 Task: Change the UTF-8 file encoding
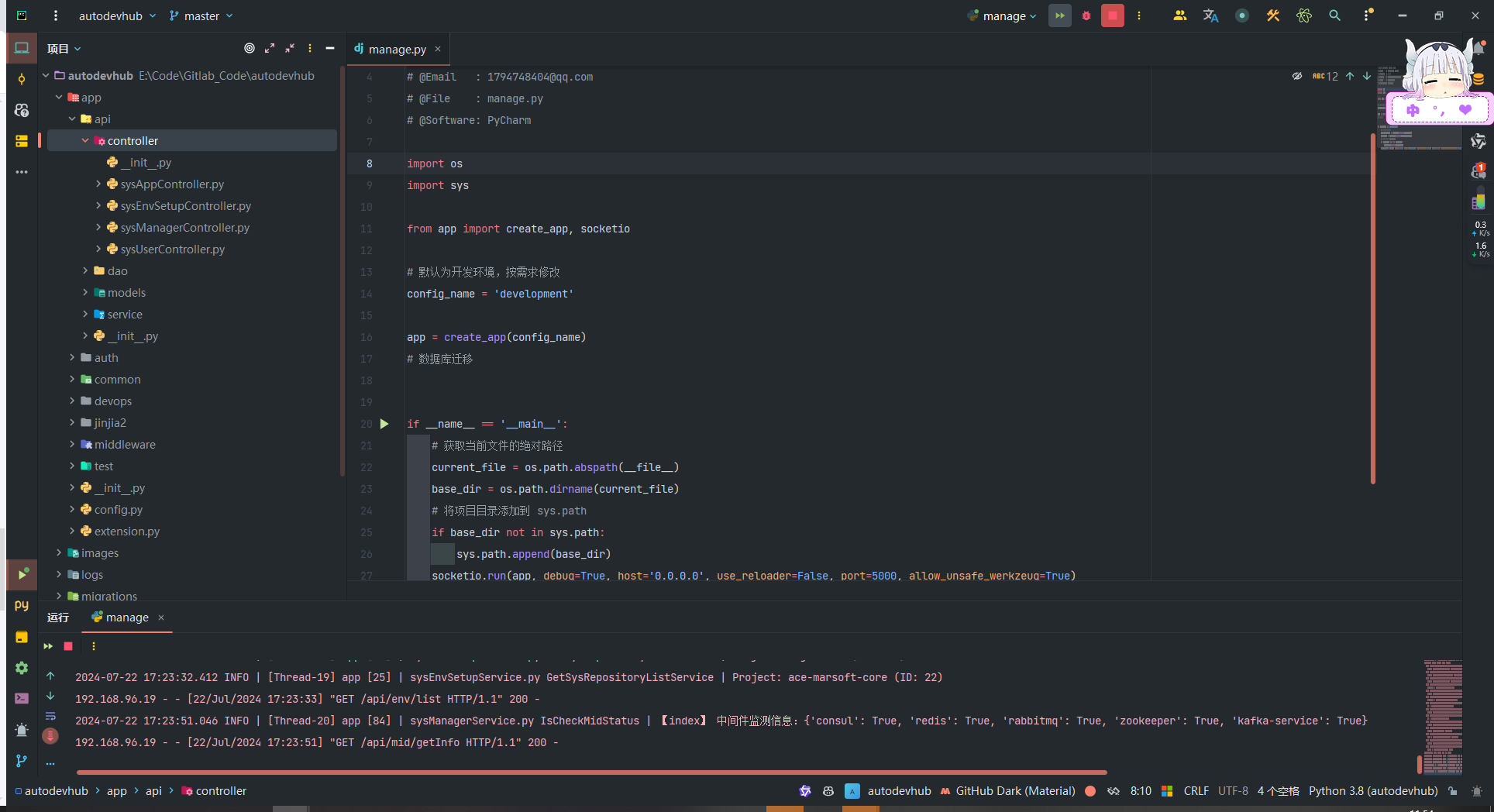pyautogui.click(x=1233, y=791)
